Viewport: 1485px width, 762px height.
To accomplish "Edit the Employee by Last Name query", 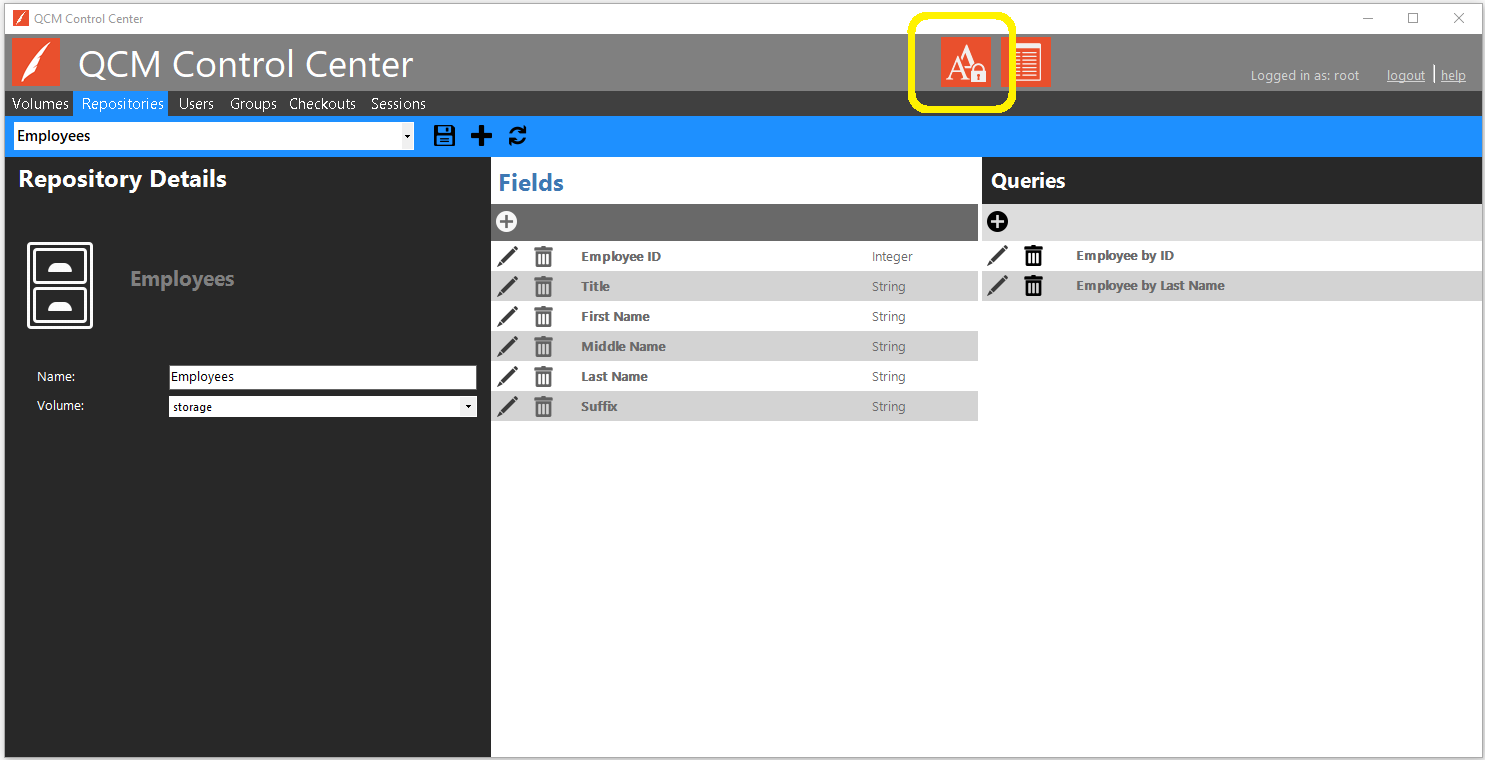I will [x=997, y=286].
